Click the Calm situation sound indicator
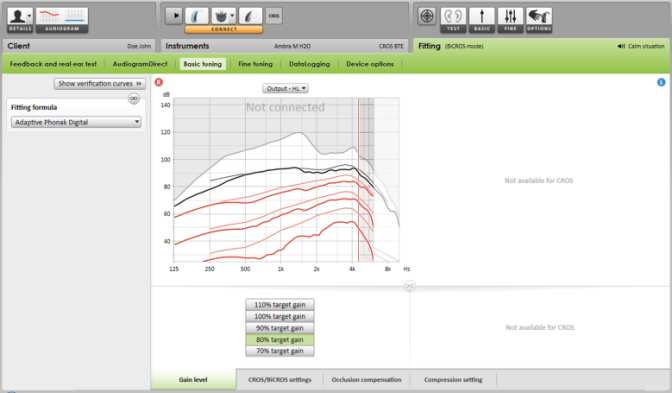Viewport: 672px width, 393px height. 641,46
